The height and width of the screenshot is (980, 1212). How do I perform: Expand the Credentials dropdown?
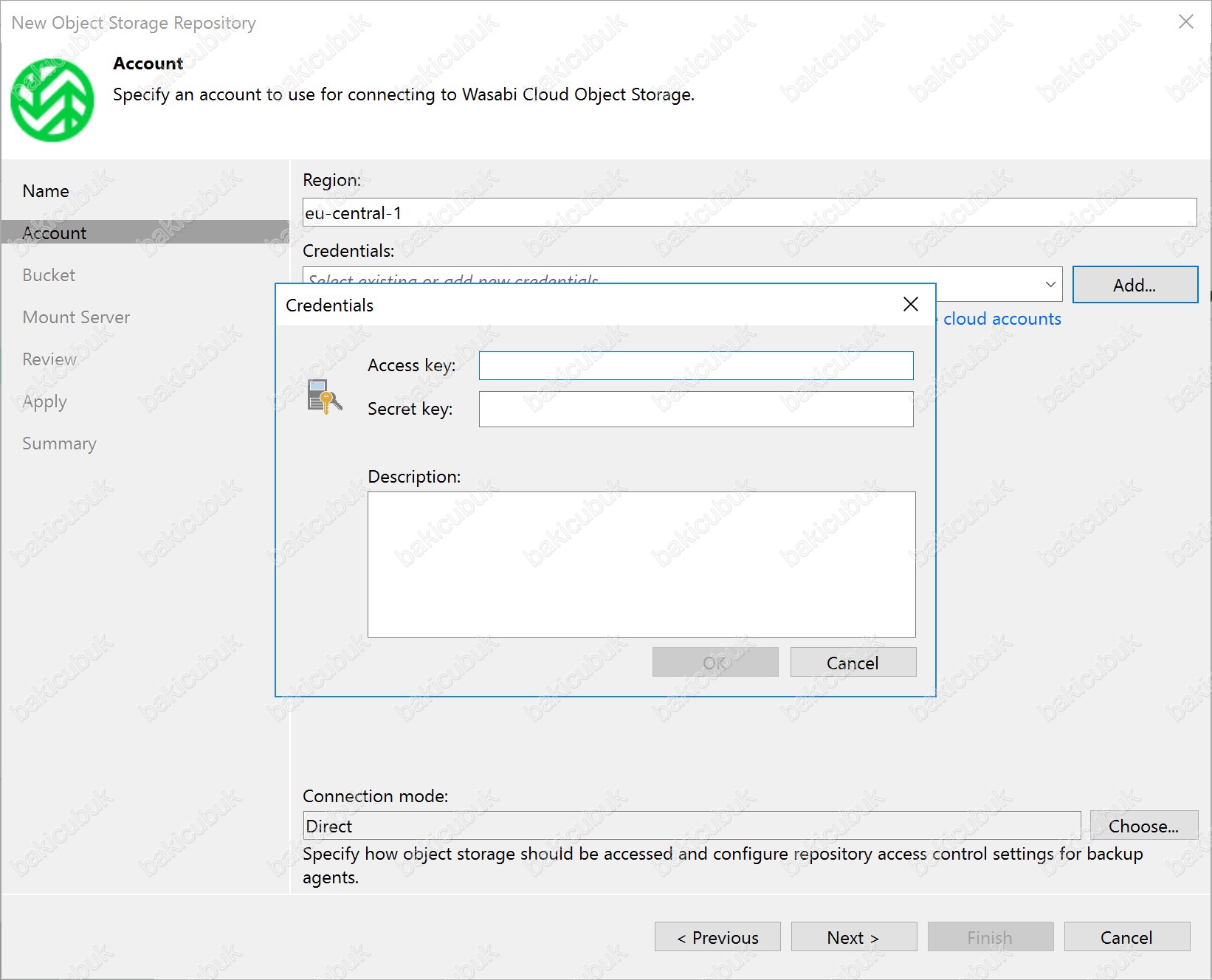point(1050,285)
